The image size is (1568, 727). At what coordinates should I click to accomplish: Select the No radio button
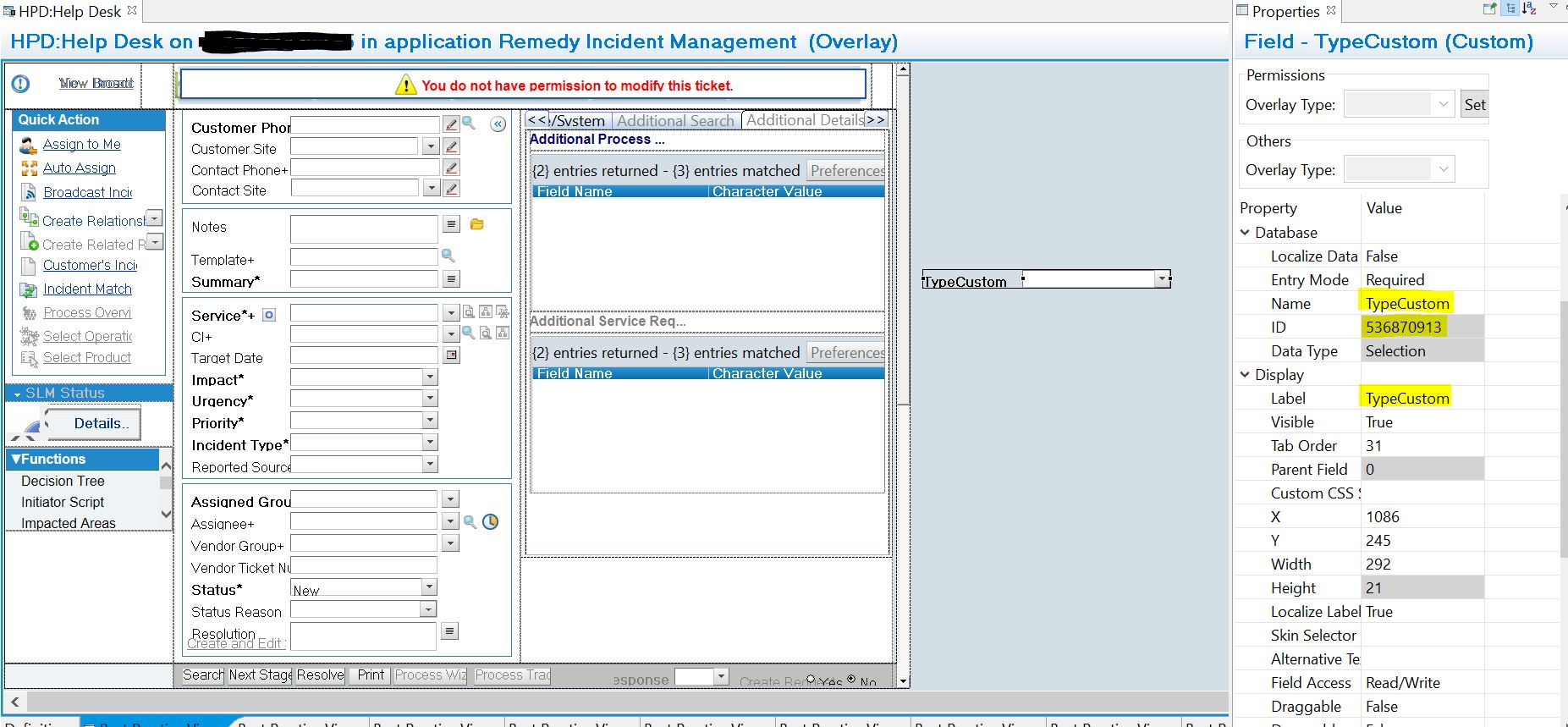pyautogui.click(x=851, y=679)
